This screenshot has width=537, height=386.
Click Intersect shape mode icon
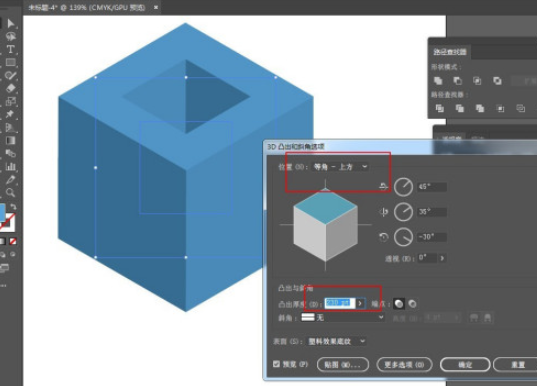[477, 81]
